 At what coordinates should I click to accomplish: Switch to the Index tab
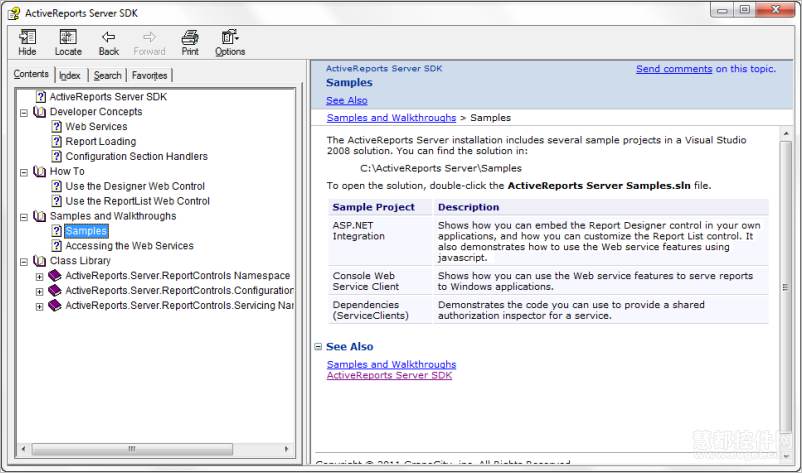[70, 75]
